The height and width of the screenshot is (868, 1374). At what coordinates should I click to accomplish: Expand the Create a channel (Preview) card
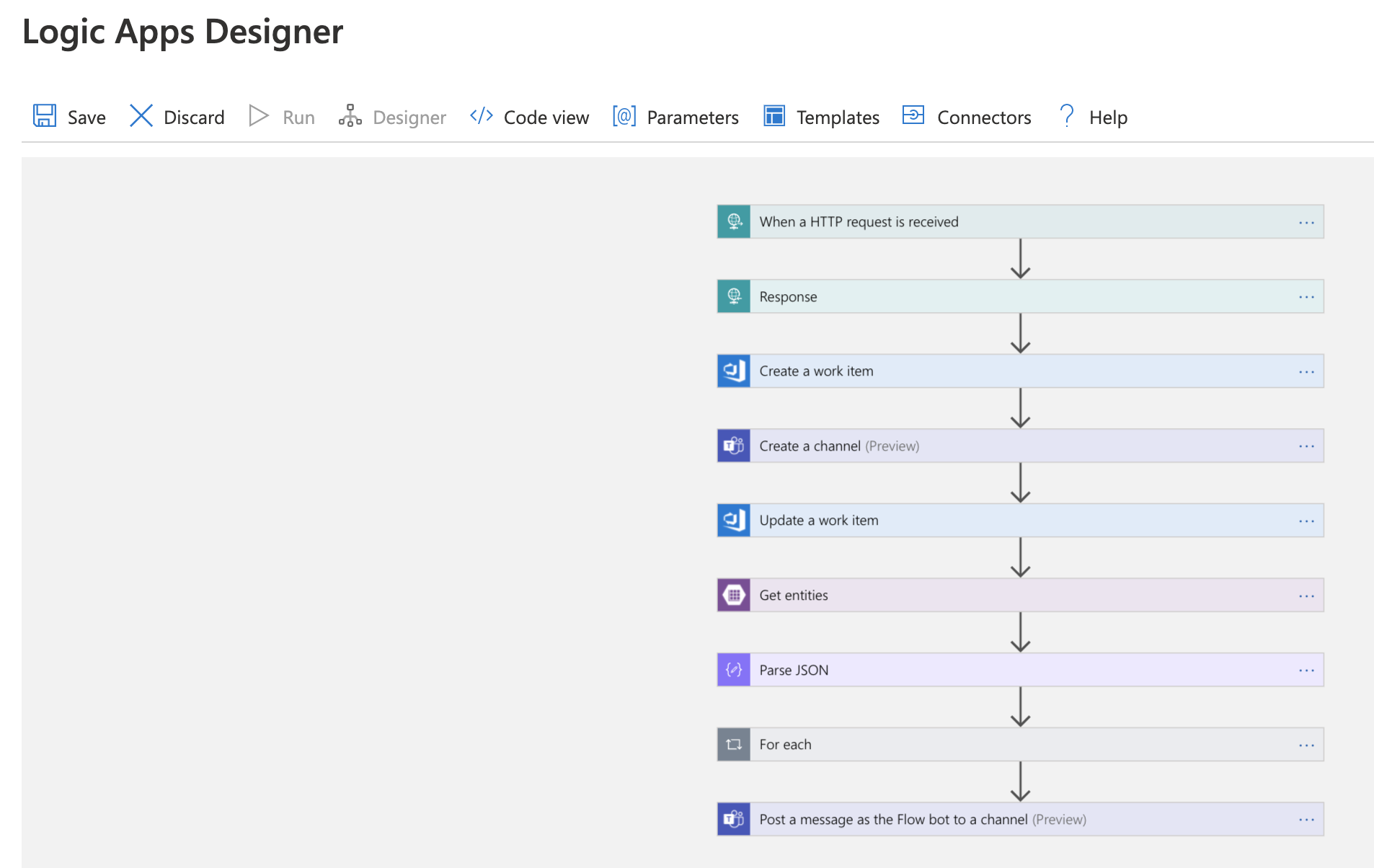tap(1020, 446)
